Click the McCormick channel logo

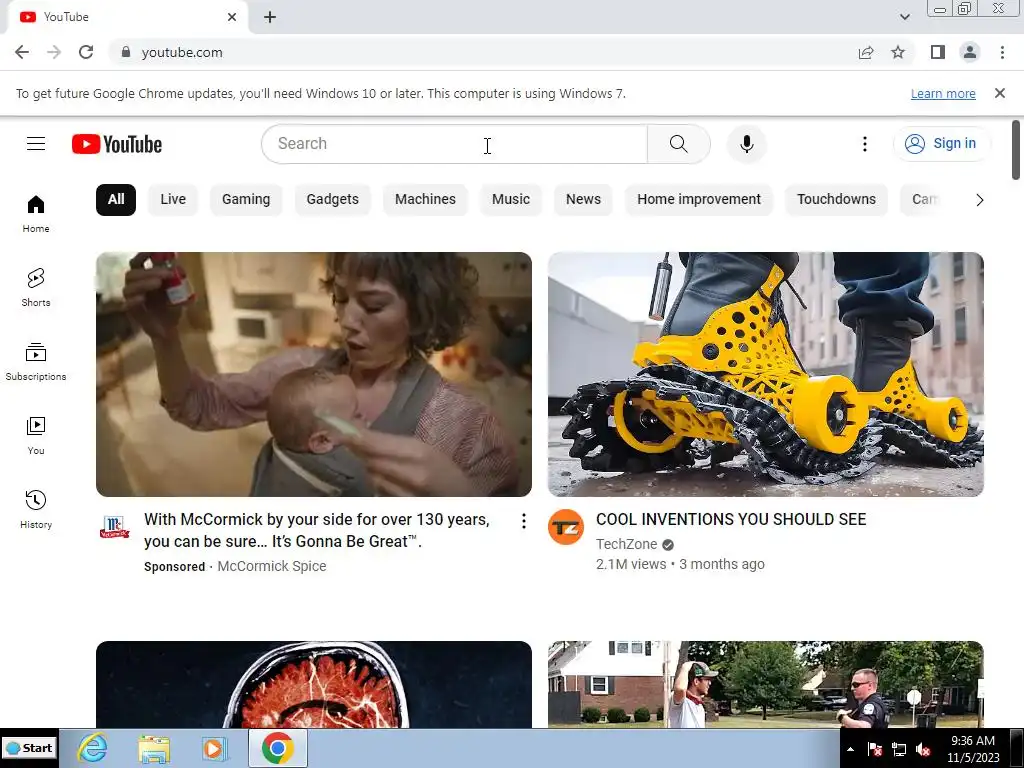pyautogui.click(x=114, y=527)
